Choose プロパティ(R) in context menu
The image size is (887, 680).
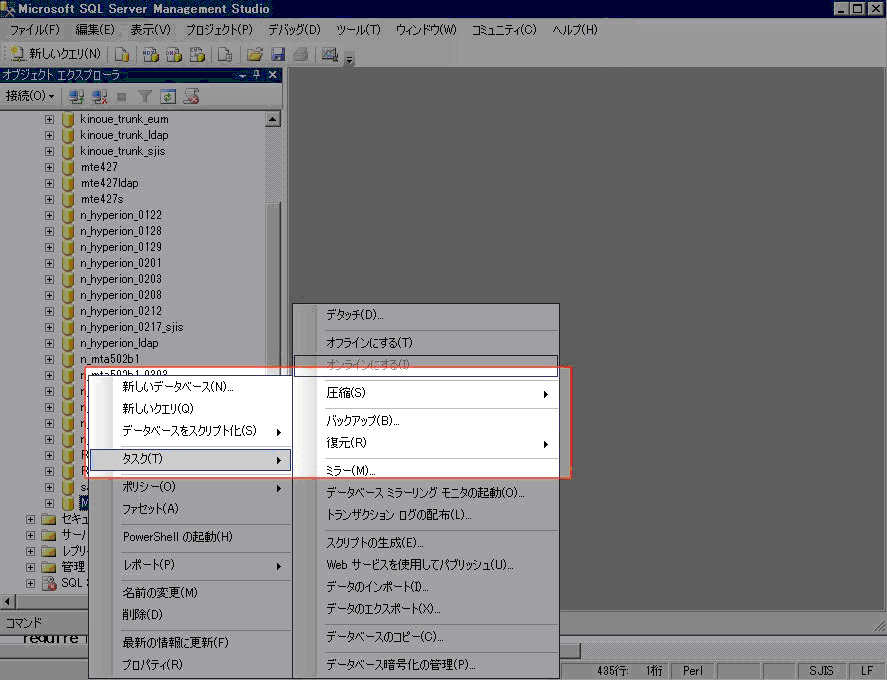[x=190, y=665]
